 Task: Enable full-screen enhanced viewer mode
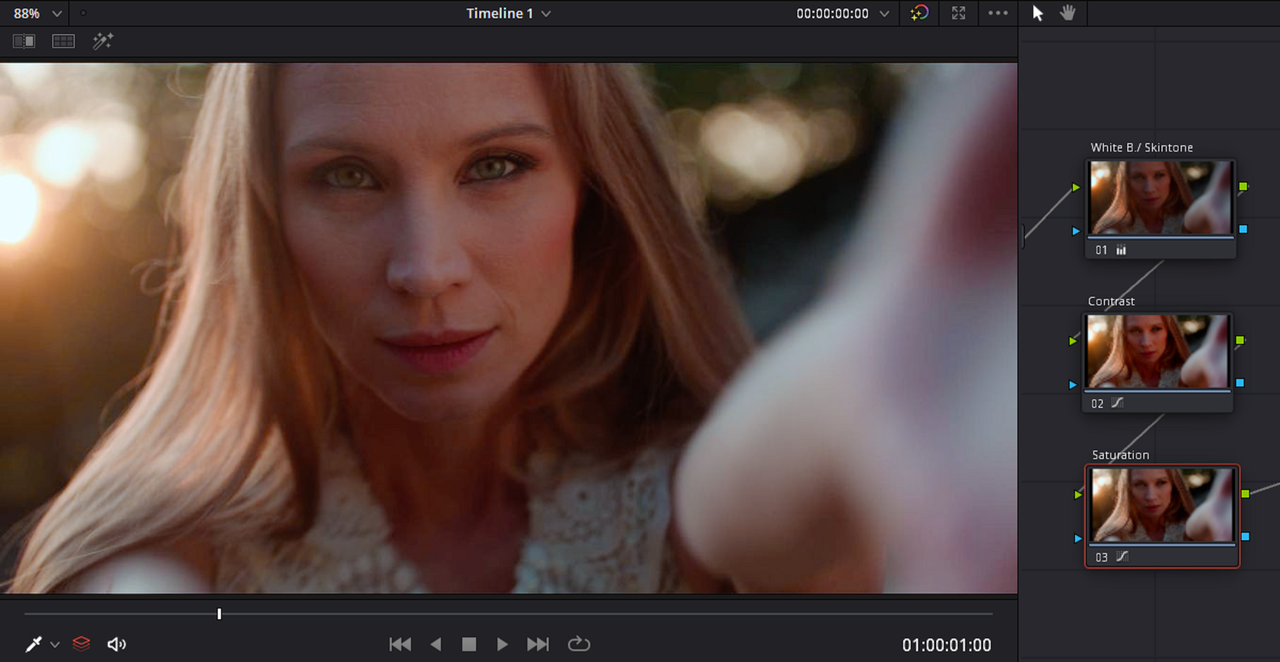tap(959, 13)
